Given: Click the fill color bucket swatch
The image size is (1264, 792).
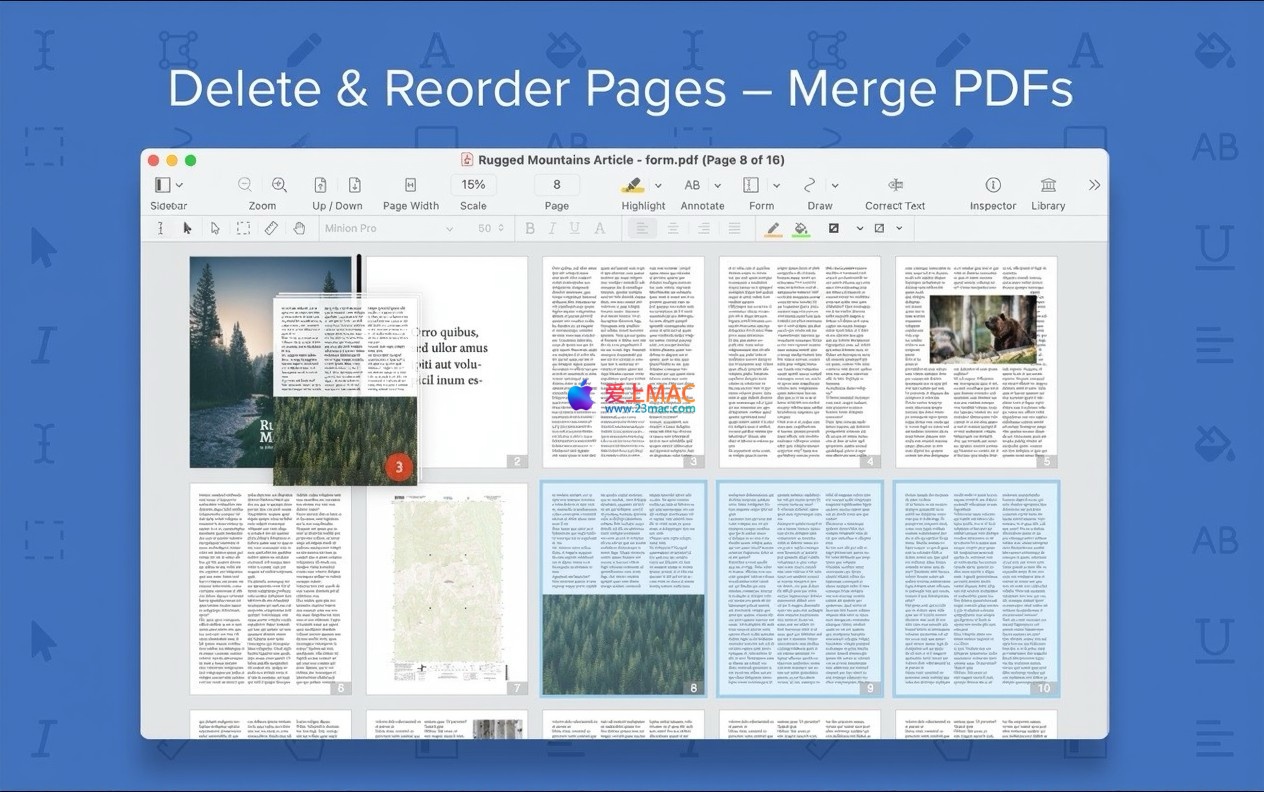Looking at the screenshot, I should (x=801, y=228).
